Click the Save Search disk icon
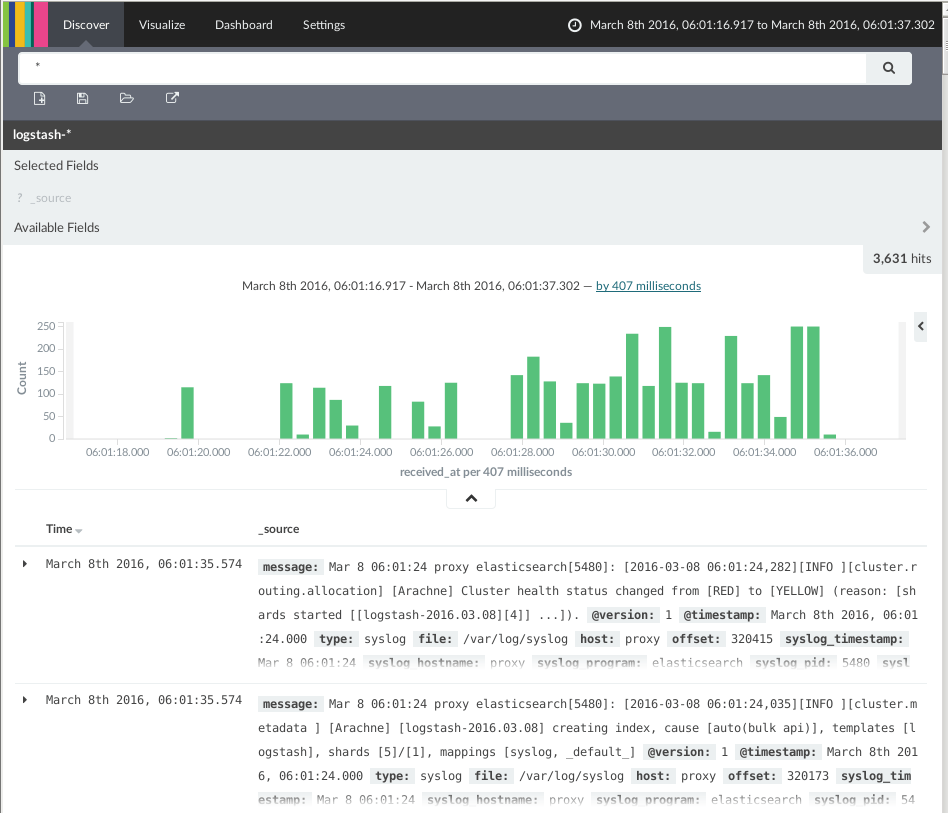948x813 pixels. click(x=83, y=98)
